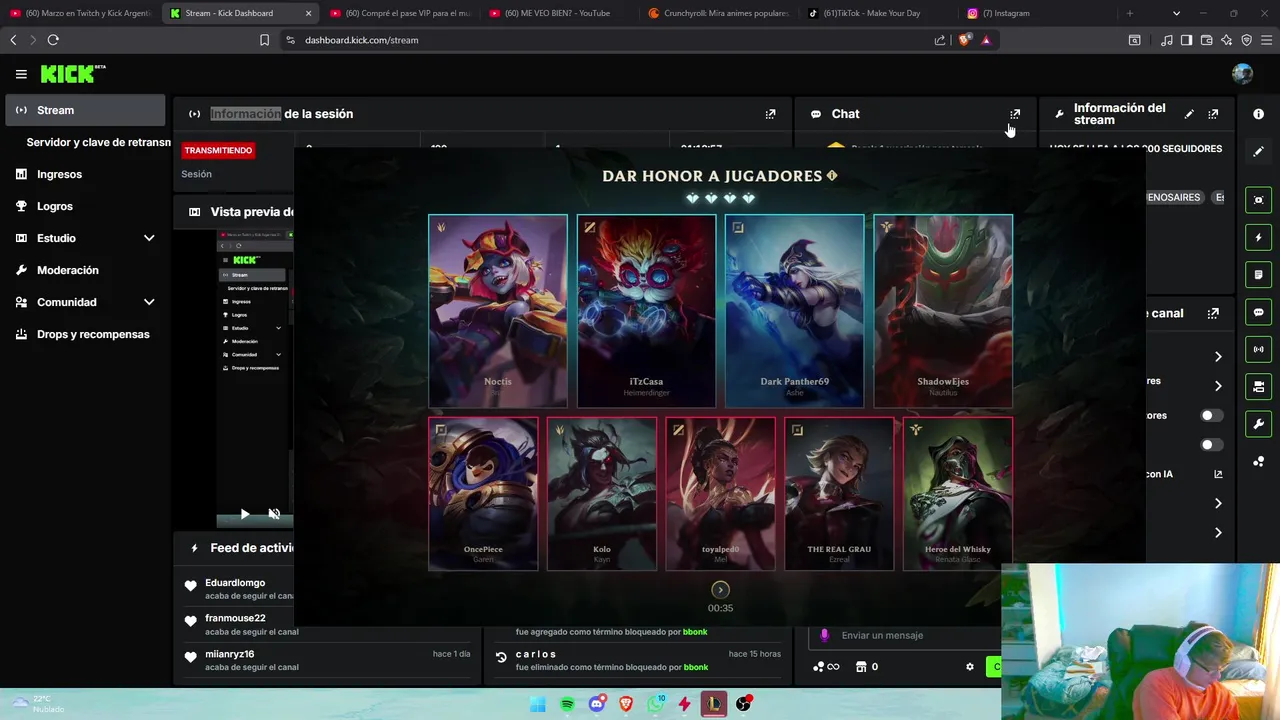Open the second channel action chevron
This screenshot has width=1280, height=720.
tap(1218, 386)
